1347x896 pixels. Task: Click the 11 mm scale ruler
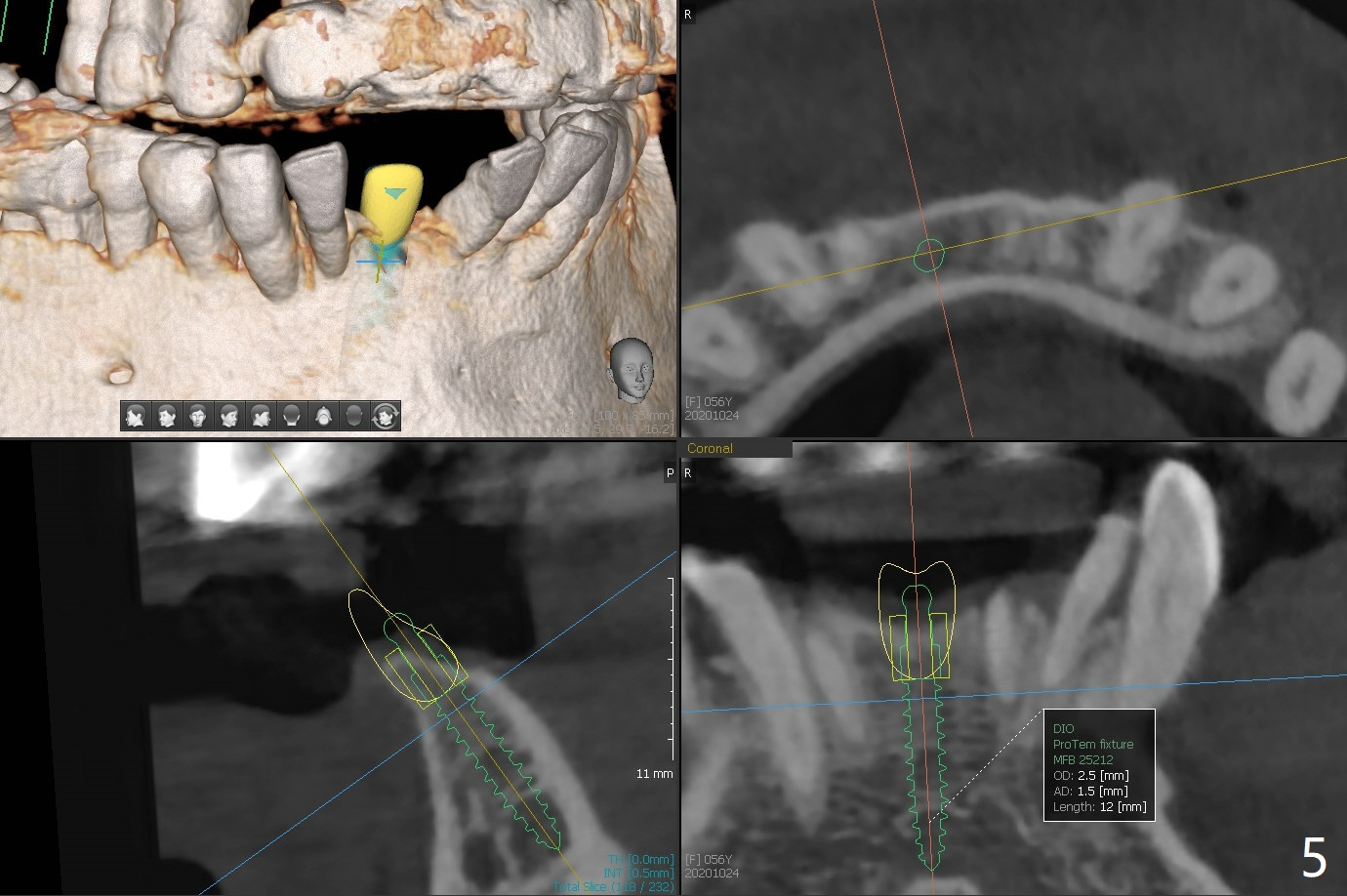(670, 673)
